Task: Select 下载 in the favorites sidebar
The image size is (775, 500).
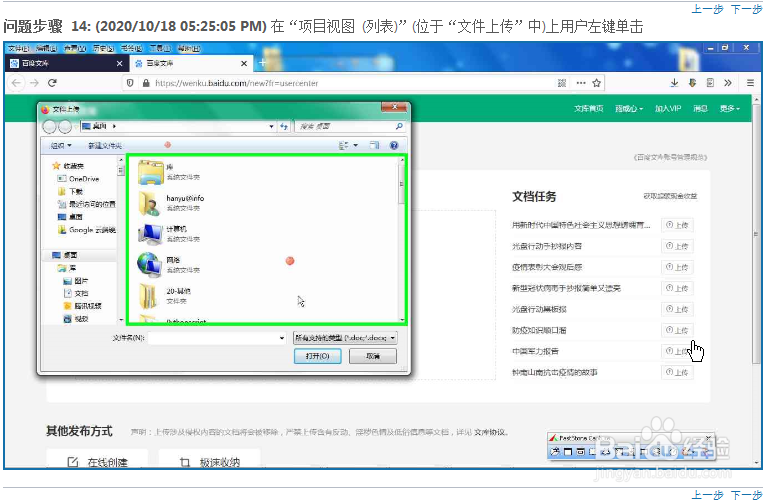Action: [71, 191]
